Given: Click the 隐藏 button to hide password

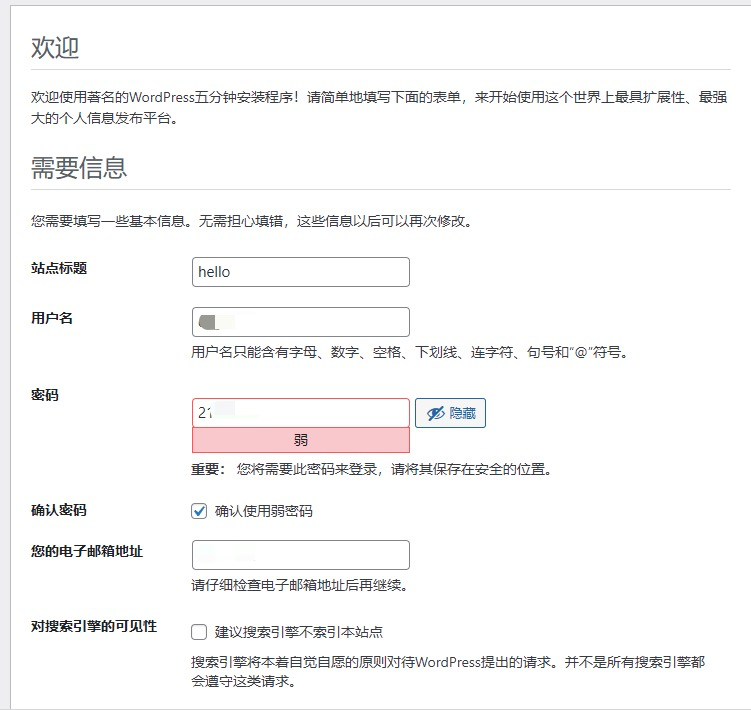Looking at the screenshot, I should 450,413.
